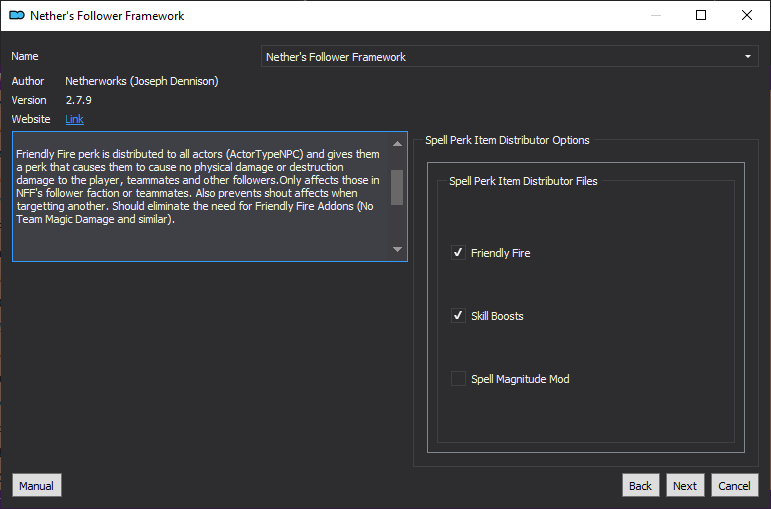Viewport: 771px width, 509px height.
Task: Uncheck the Friendly Fire option
Action: (458, 253)
